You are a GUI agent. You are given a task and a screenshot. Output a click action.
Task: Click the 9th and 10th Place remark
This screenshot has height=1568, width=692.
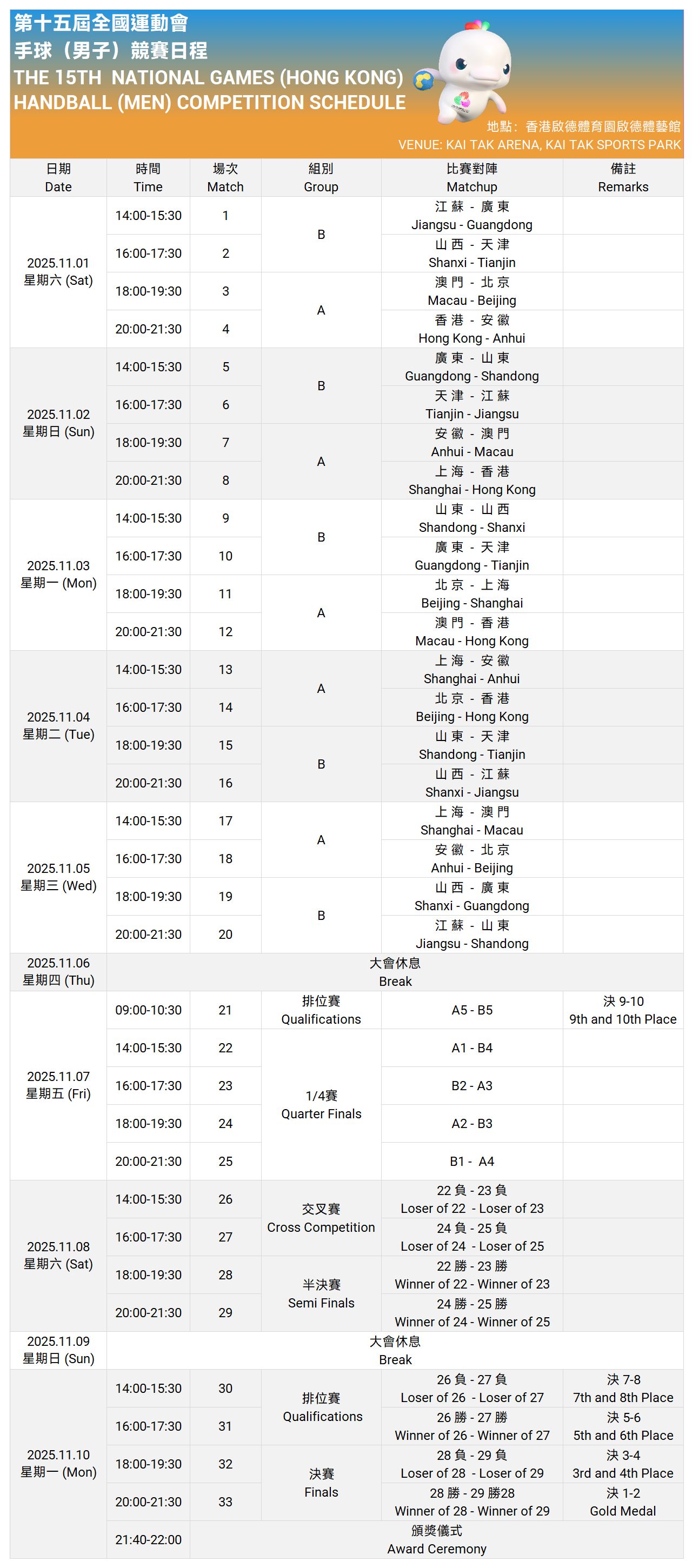click(623, 1010)
